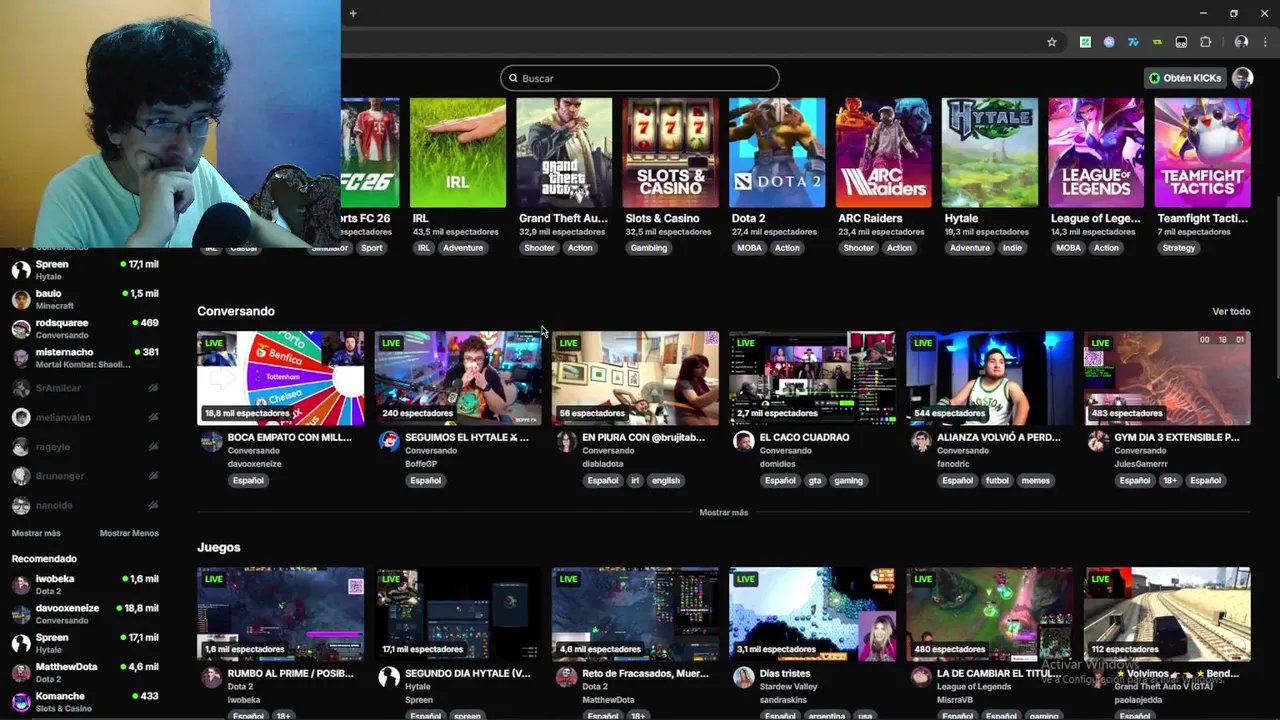This screenshot has width=1280, height=720.
Task: Click the fanodric channel avatar icon
Action: pos(921,442)
